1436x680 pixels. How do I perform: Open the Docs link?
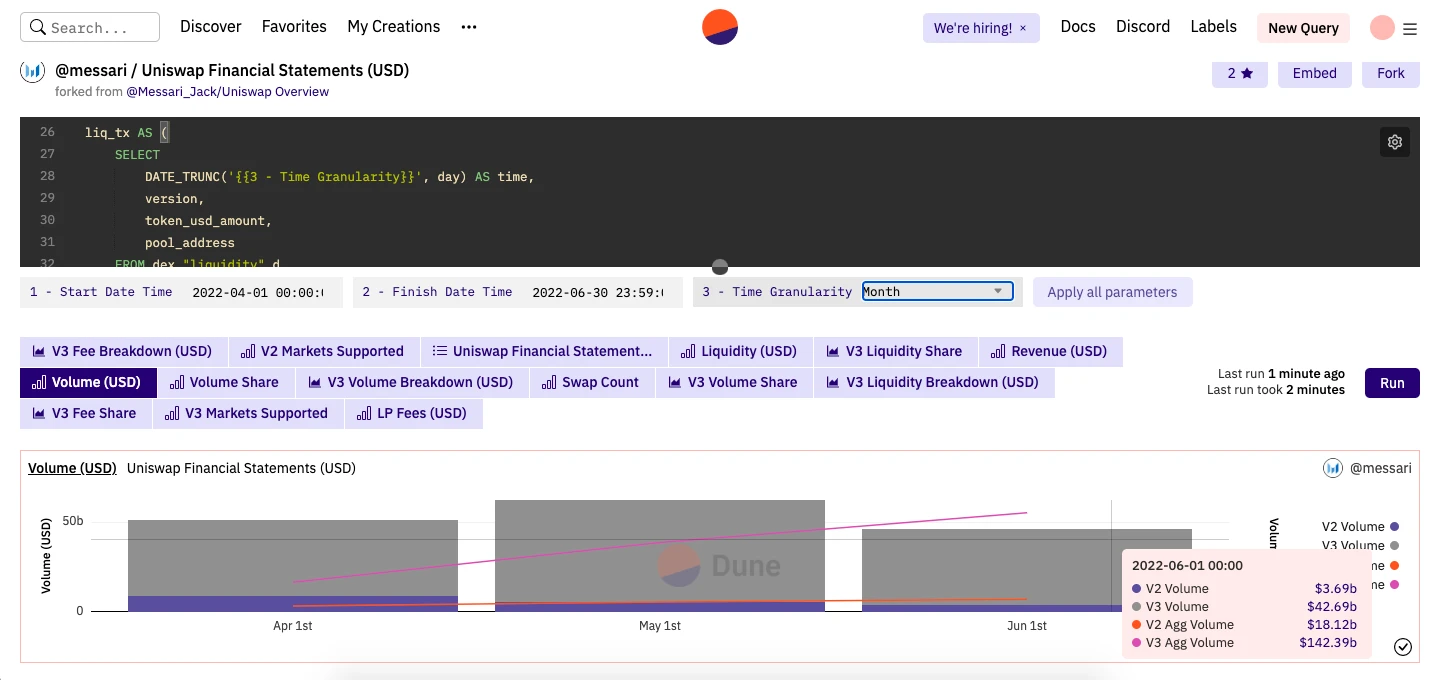point(1078,27)
